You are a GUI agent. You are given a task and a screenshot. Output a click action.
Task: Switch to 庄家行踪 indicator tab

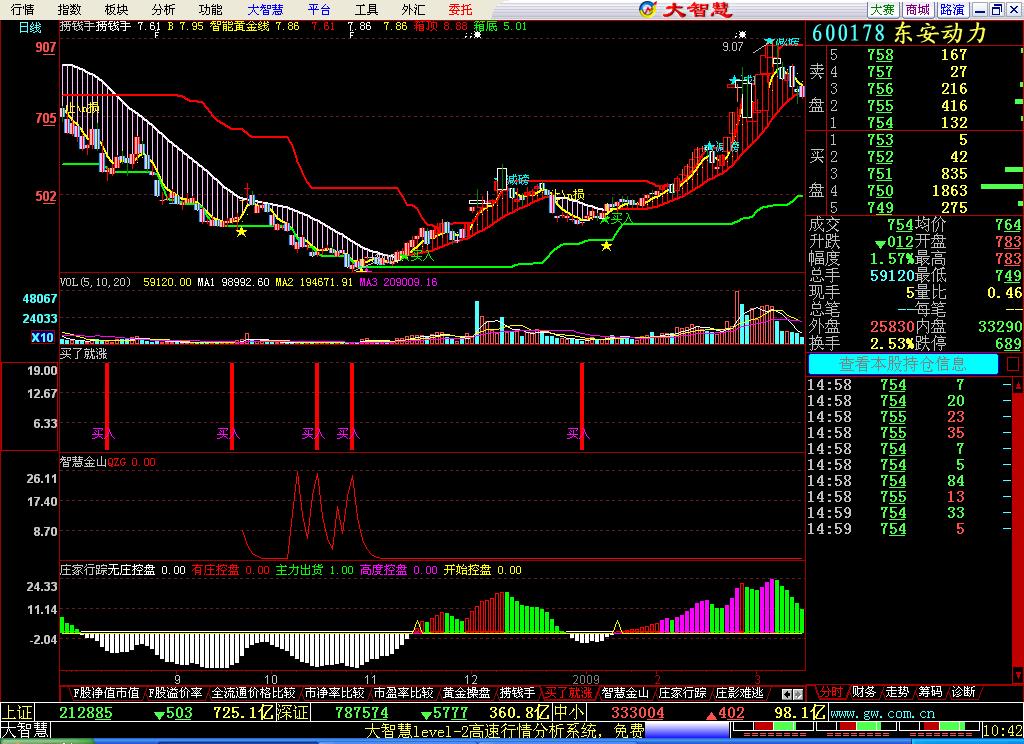coord(682,692)
